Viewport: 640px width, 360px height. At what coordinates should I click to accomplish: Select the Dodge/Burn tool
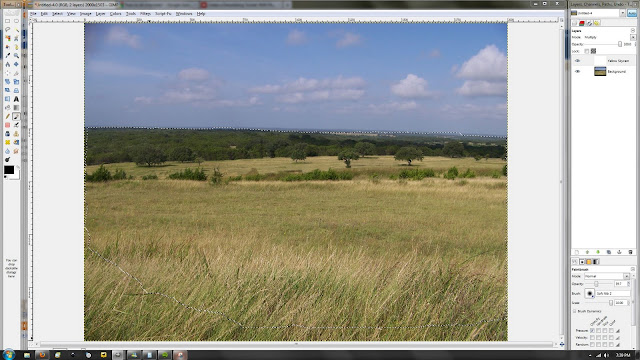pos(7,160)
